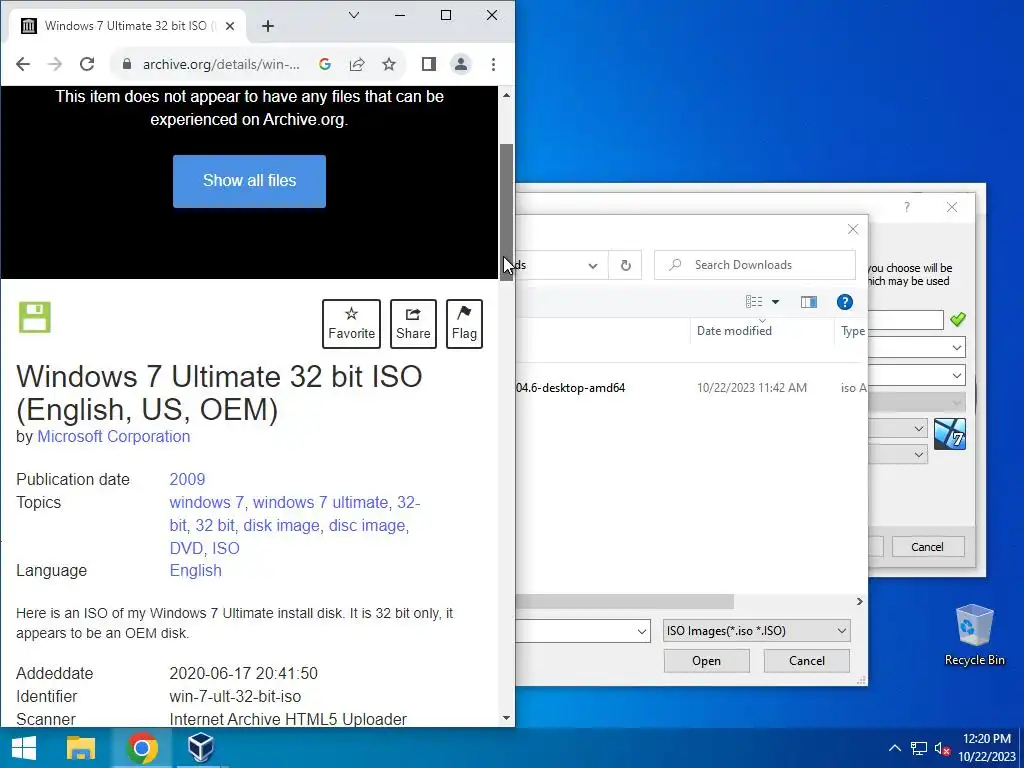
Task: Open the Microsoft Corporation link
Action: [x=114, y=436]
